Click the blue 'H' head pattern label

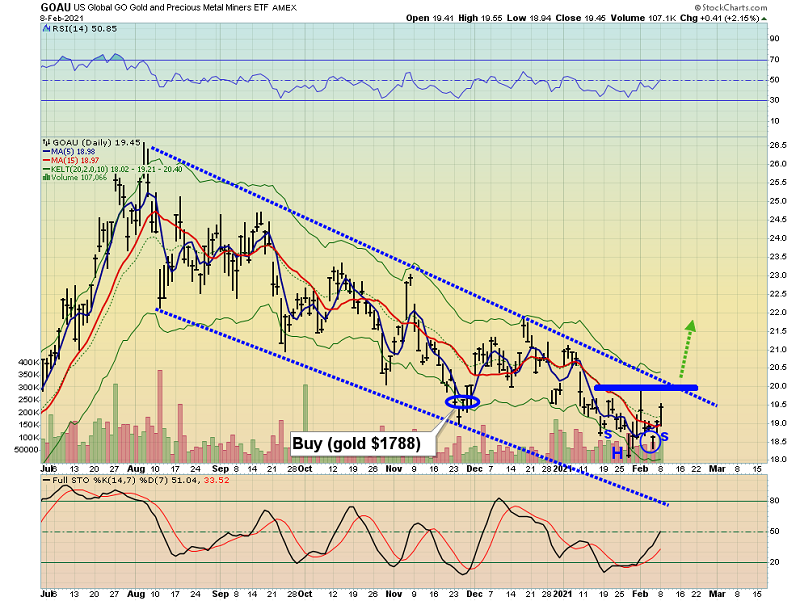[x=618, y=453]
